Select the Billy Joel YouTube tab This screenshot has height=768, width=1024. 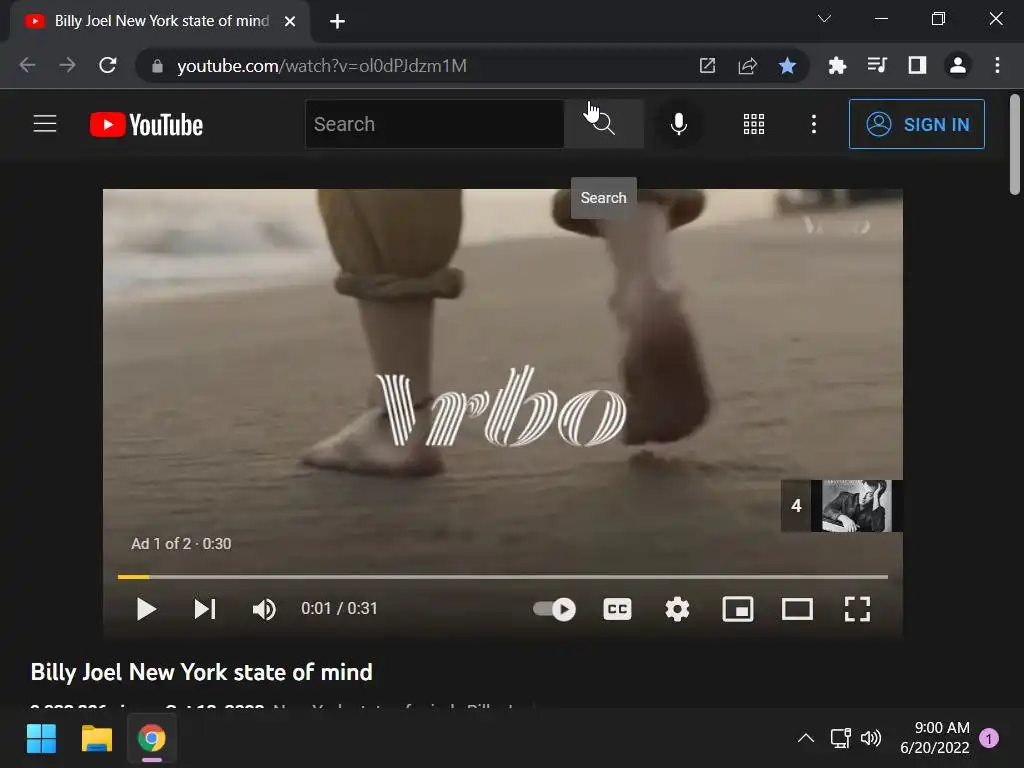coord(160,22)
